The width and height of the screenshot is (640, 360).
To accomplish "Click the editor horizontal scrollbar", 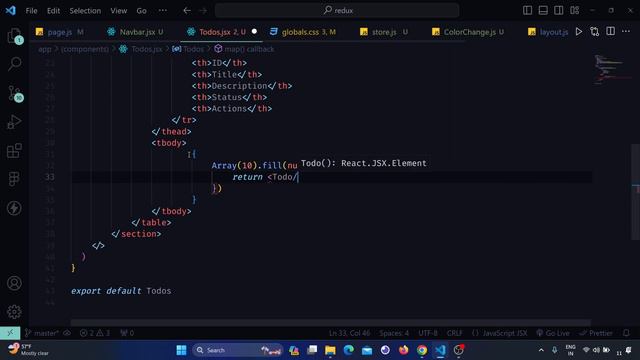I will tap(331, 322).
